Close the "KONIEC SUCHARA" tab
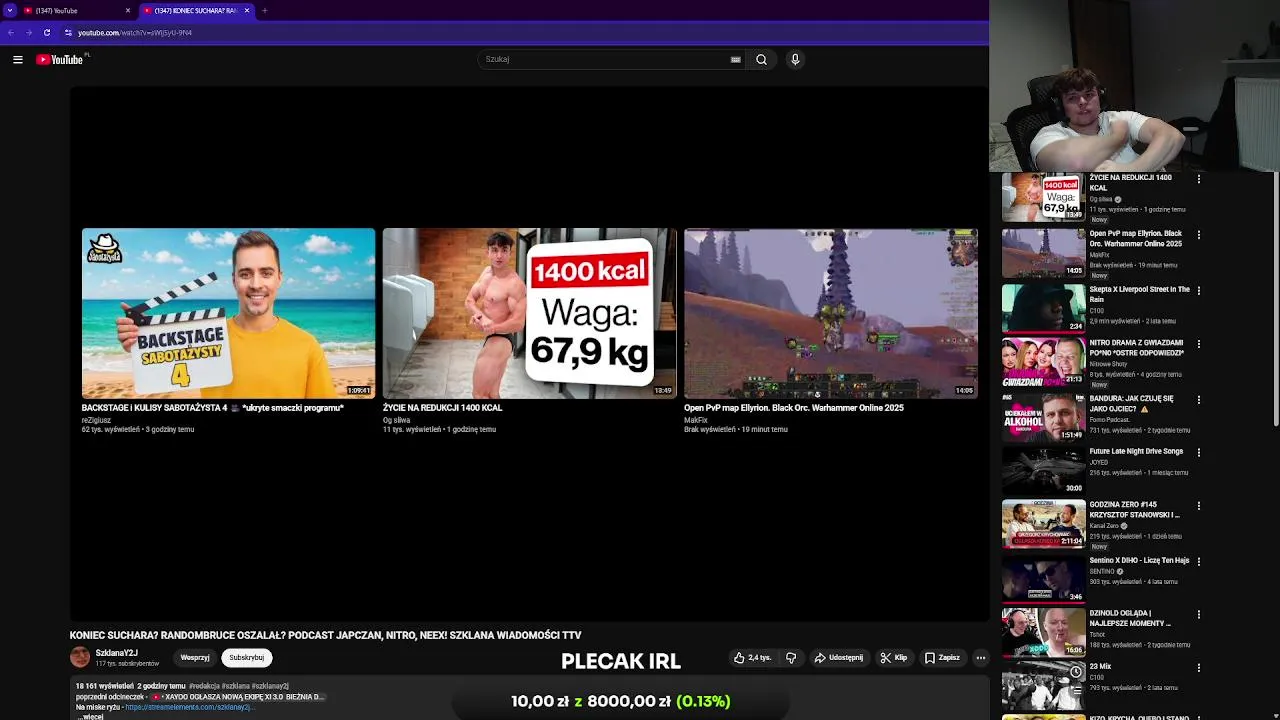The height and width of the screenshot is (720, 1280). coord(247,10)
